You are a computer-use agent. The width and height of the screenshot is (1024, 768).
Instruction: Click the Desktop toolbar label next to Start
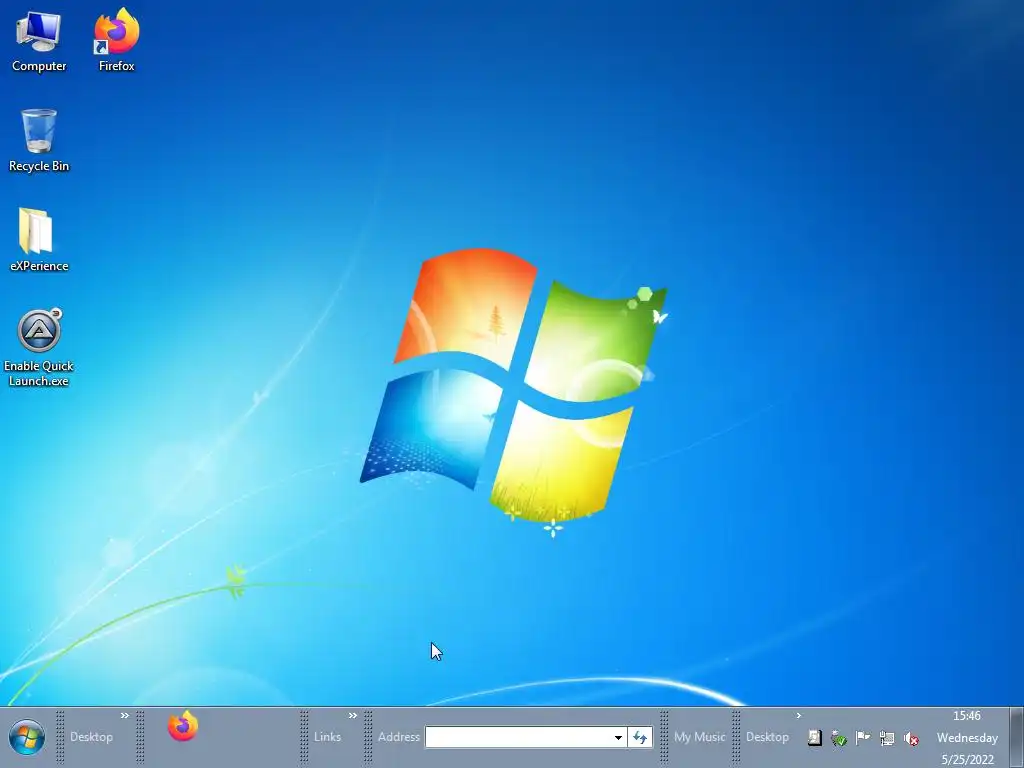click(91, 737)
